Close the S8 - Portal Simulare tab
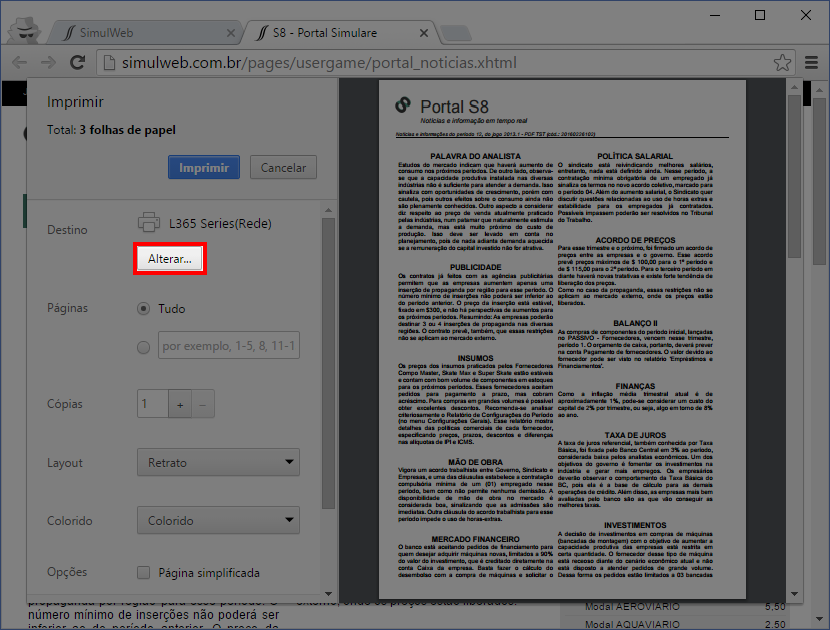Viewport: 830px width, 630px height. 423,33
